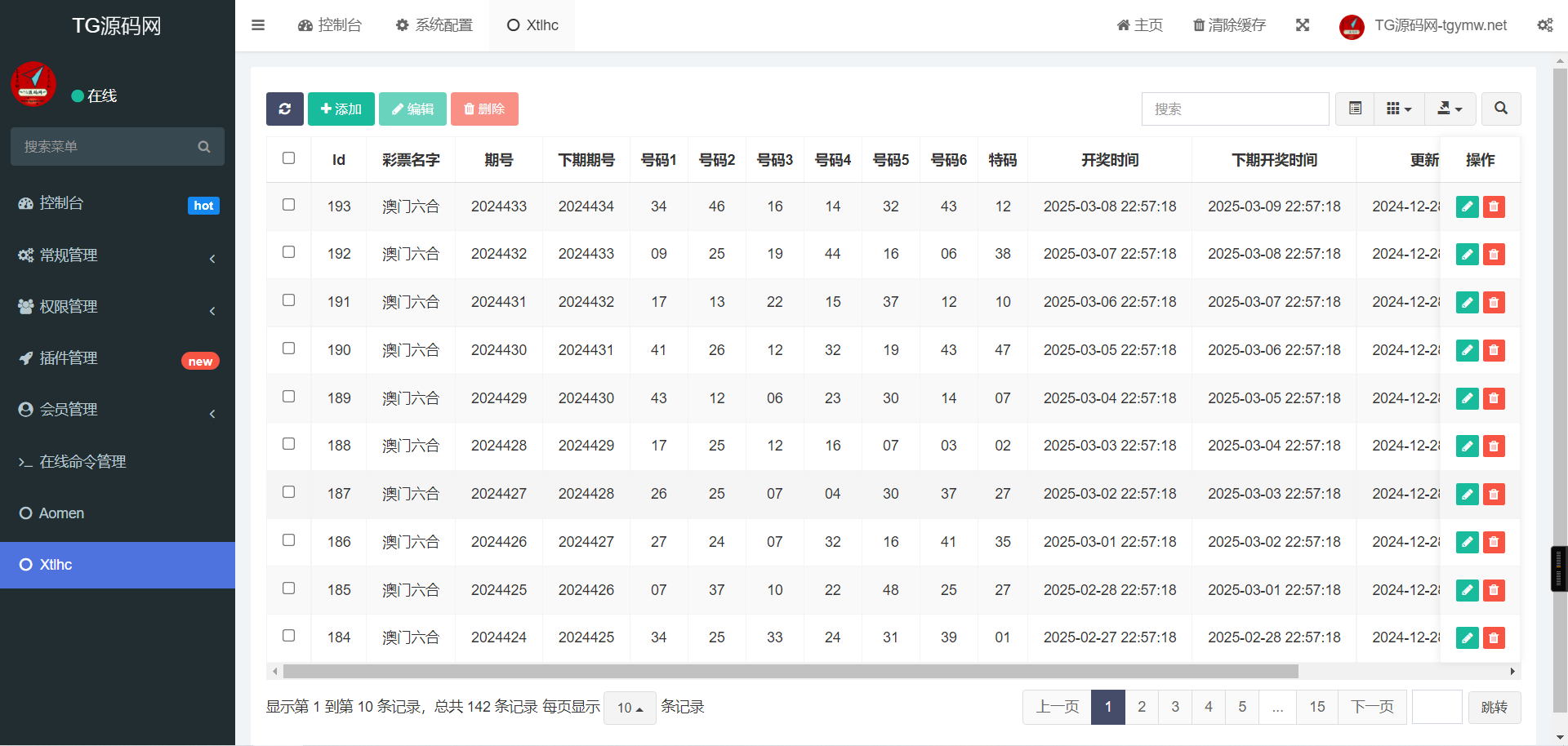Tick the checkbox for row Id 192
This screenshot has width=1568, height=746.
288,252
